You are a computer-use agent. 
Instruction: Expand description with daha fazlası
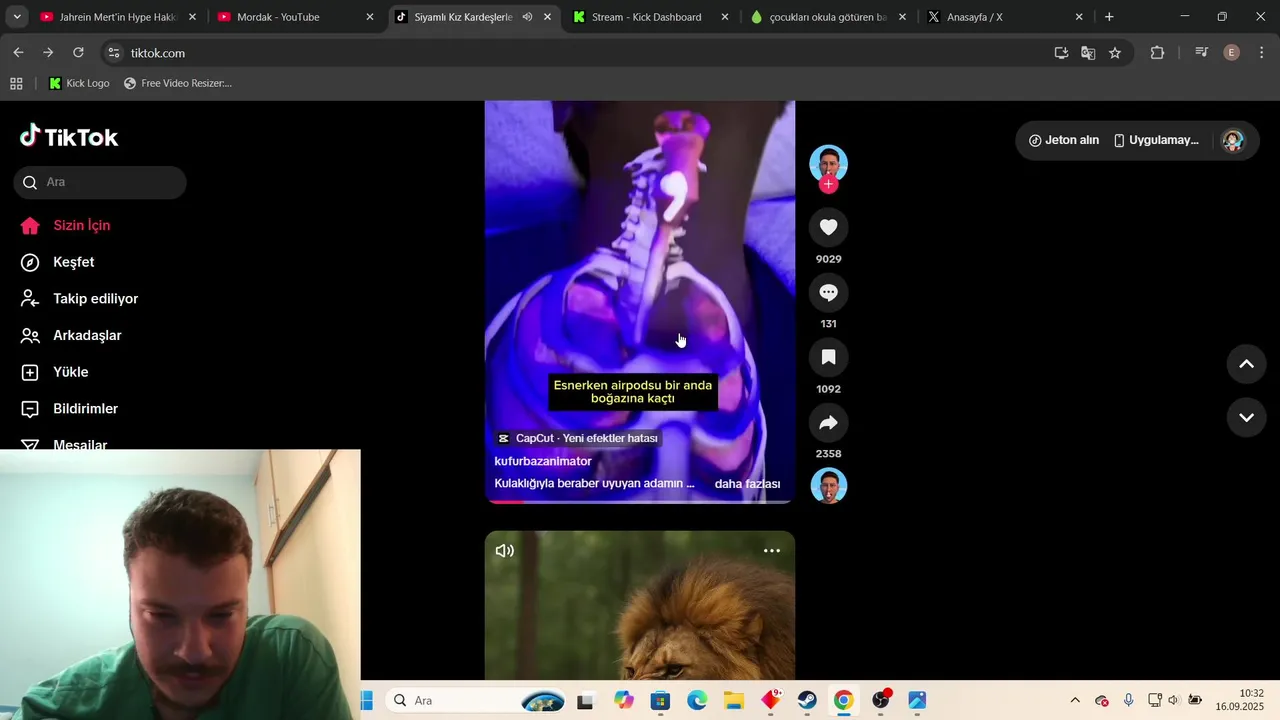pyautogui.click(x=747, y=484)
